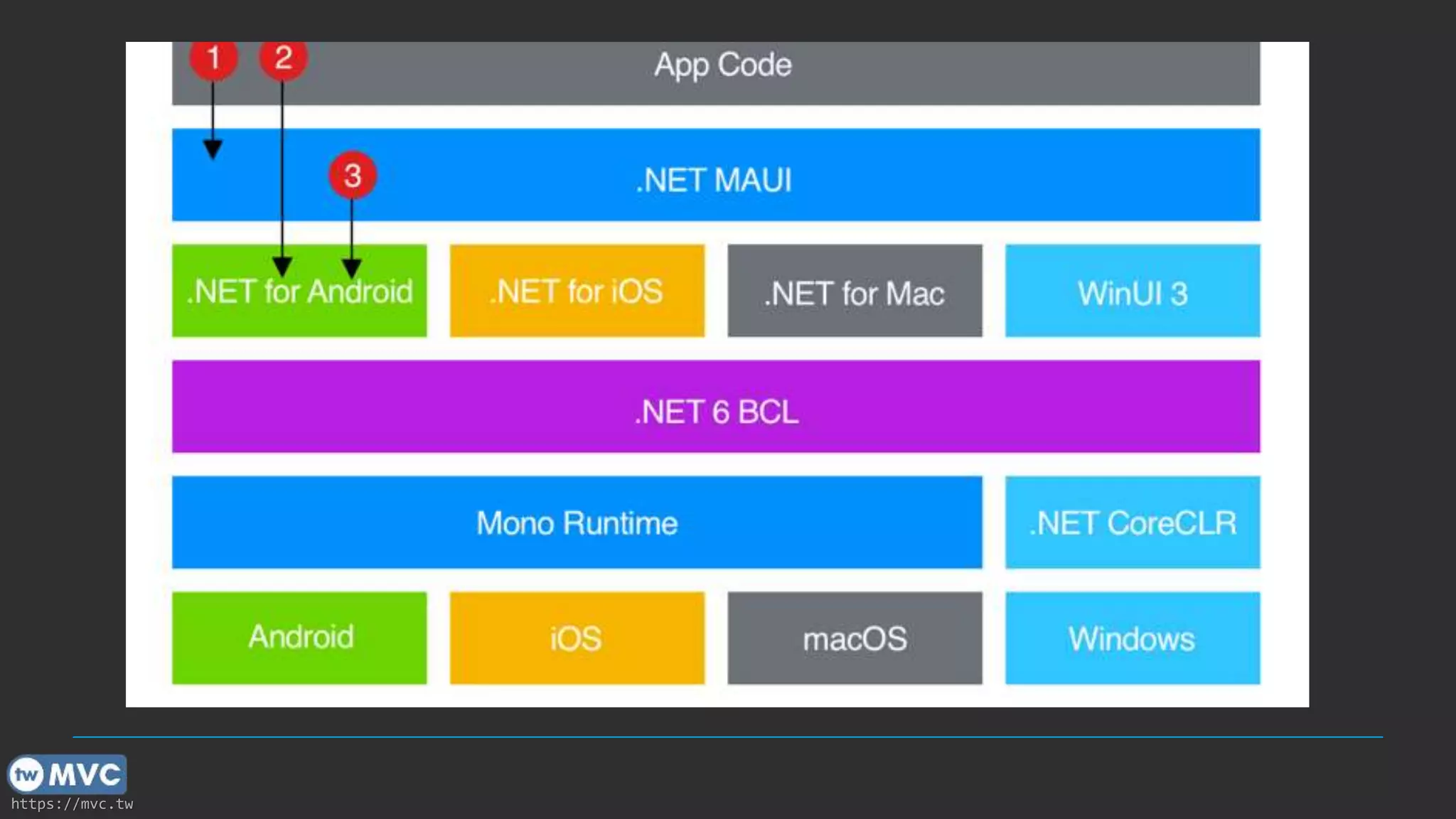Select the green Android platform box
This screenshot has height=819, width=1456.
click(299, 637)
